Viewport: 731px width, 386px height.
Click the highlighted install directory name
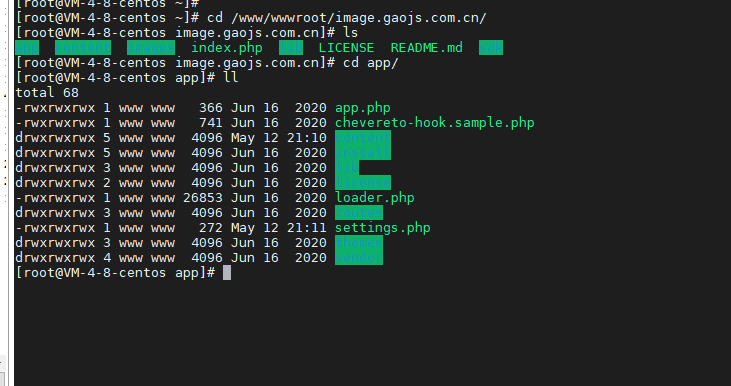(363, 153)
